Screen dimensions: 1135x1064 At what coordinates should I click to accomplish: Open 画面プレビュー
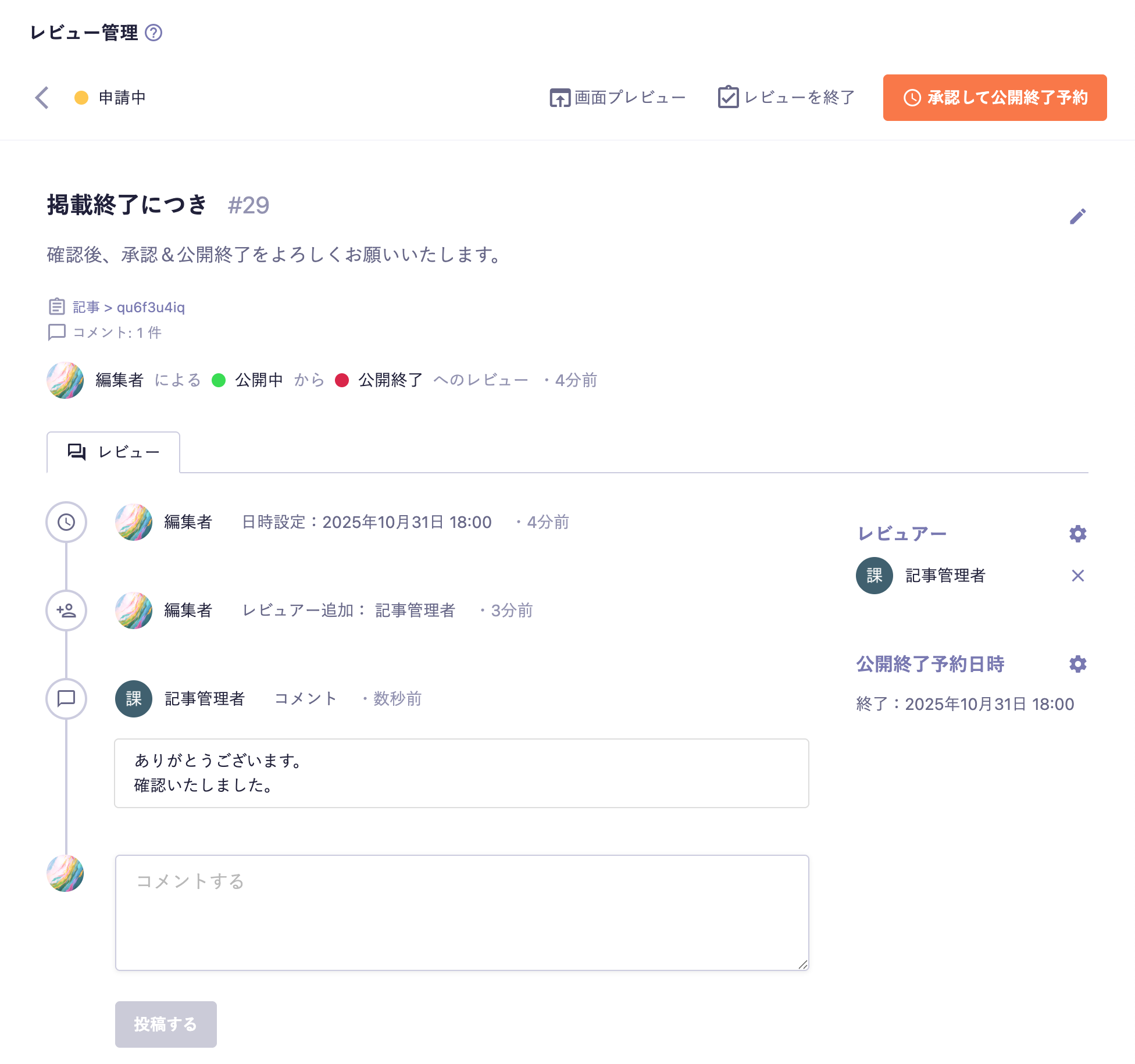(618, 98)
